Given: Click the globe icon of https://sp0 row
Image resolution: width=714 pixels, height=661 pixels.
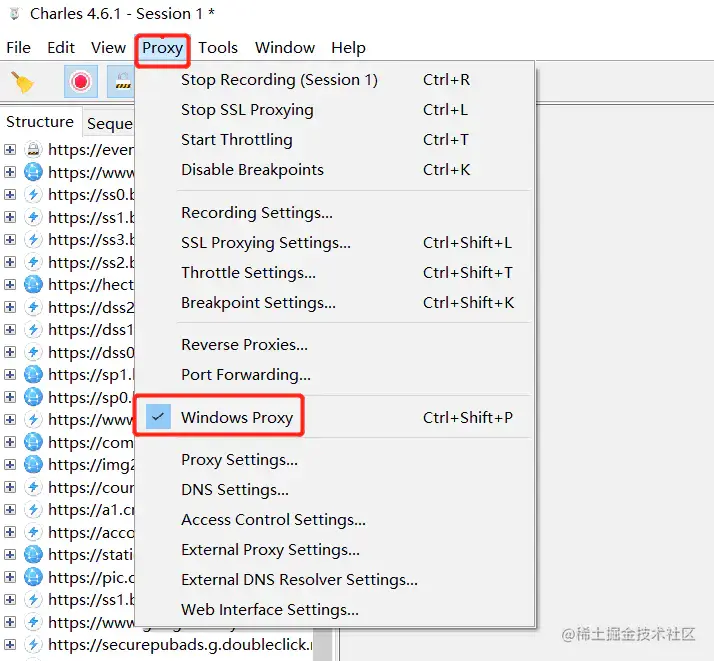Looking at the screenshot, I should pos(33,397).
